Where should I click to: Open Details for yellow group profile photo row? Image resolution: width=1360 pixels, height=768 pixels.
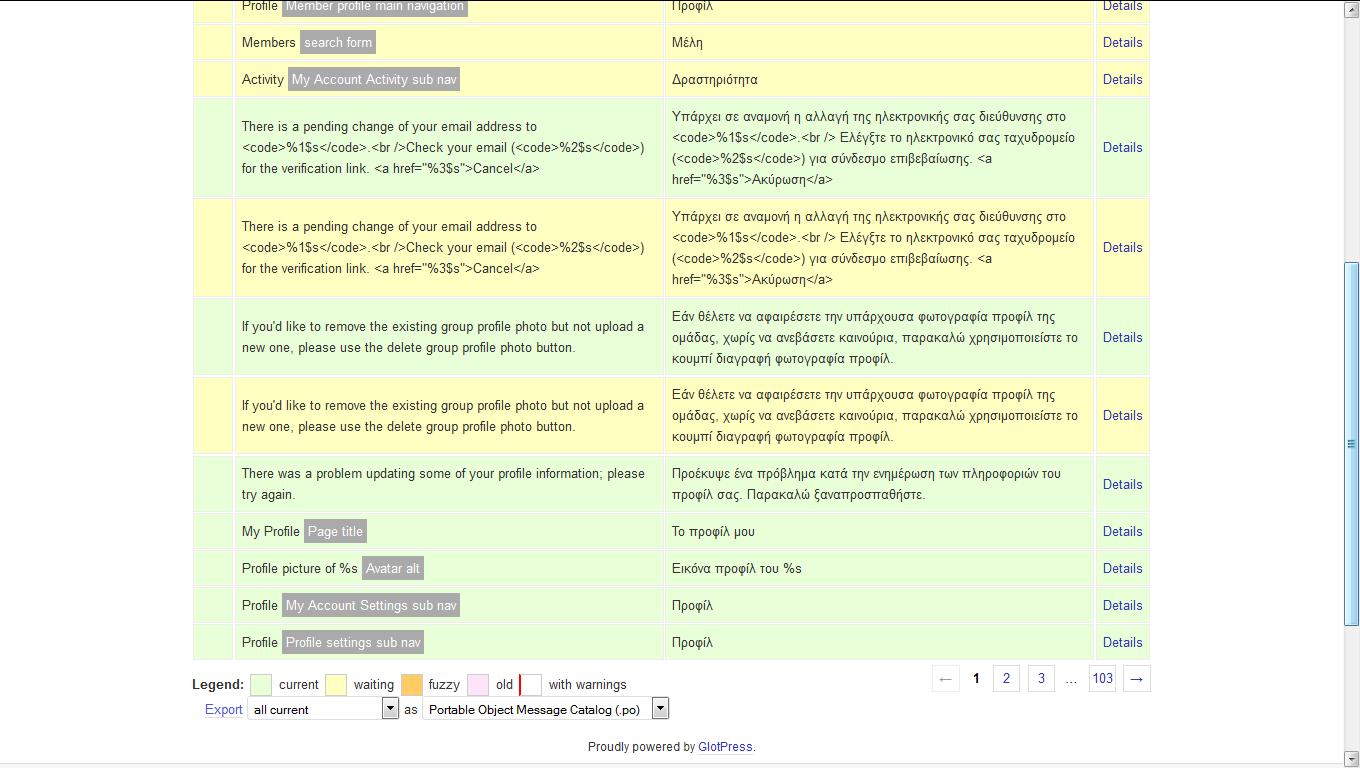[x=1122, y=415]
